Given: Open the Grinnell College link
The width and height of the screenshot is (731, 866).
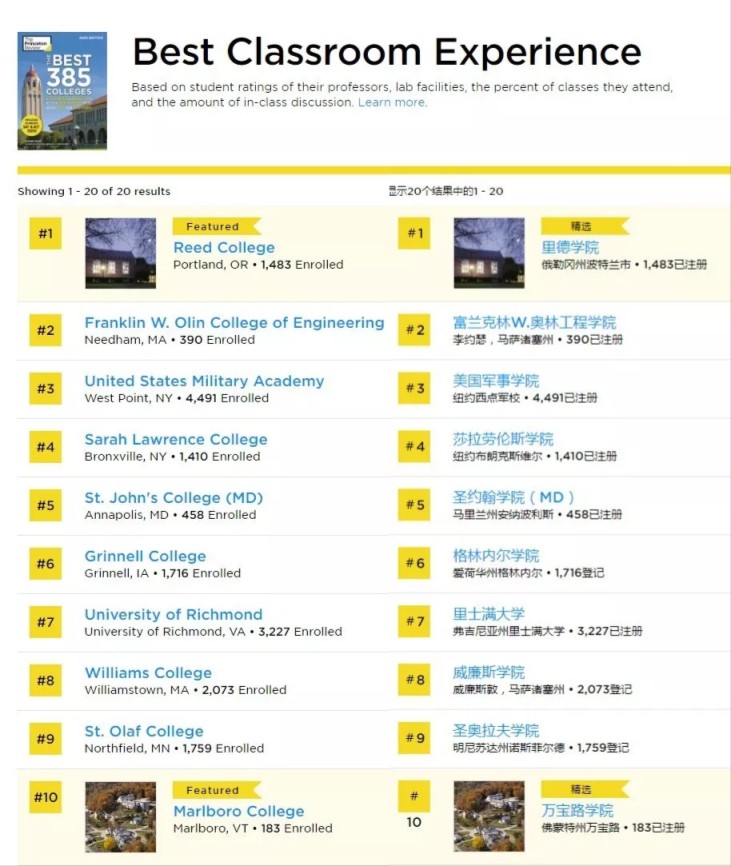Looking at the screenshot, I should [145, 556].
